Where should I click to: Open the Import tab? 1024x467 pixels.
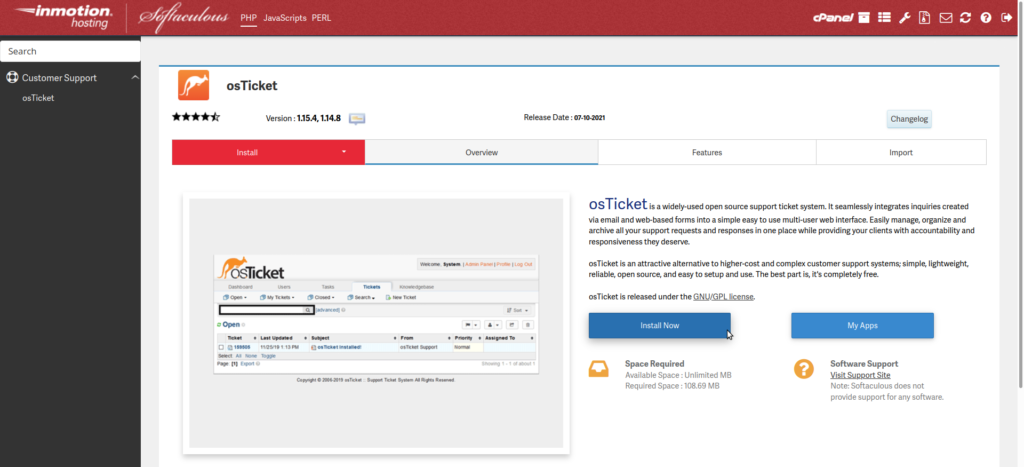[900, 152]
